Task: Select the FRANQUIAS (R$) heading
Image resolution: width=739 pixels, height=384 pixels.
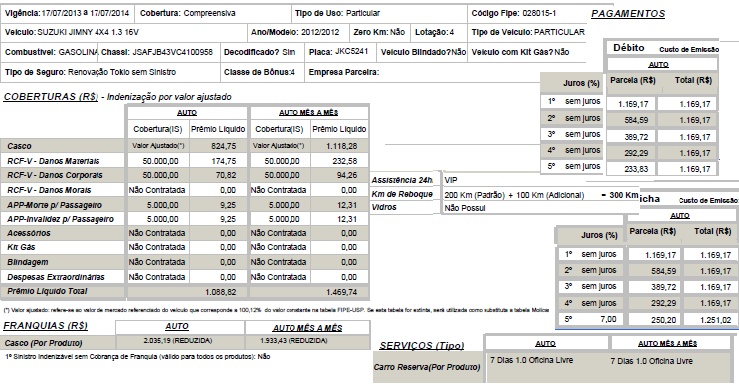Action: [45, 326]
